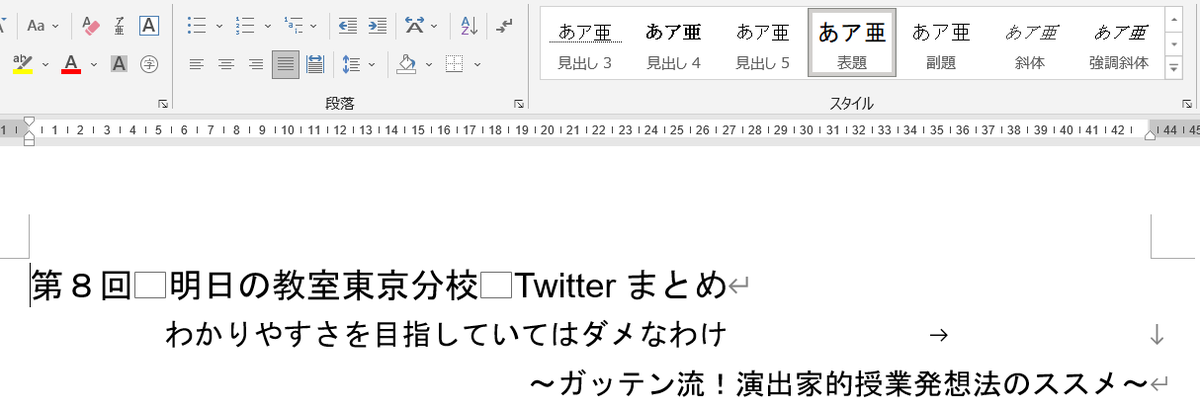Screen dimensions: 1200x409
Task: Open Change Case dropdown arrow
Action: [x=55, y=25]
